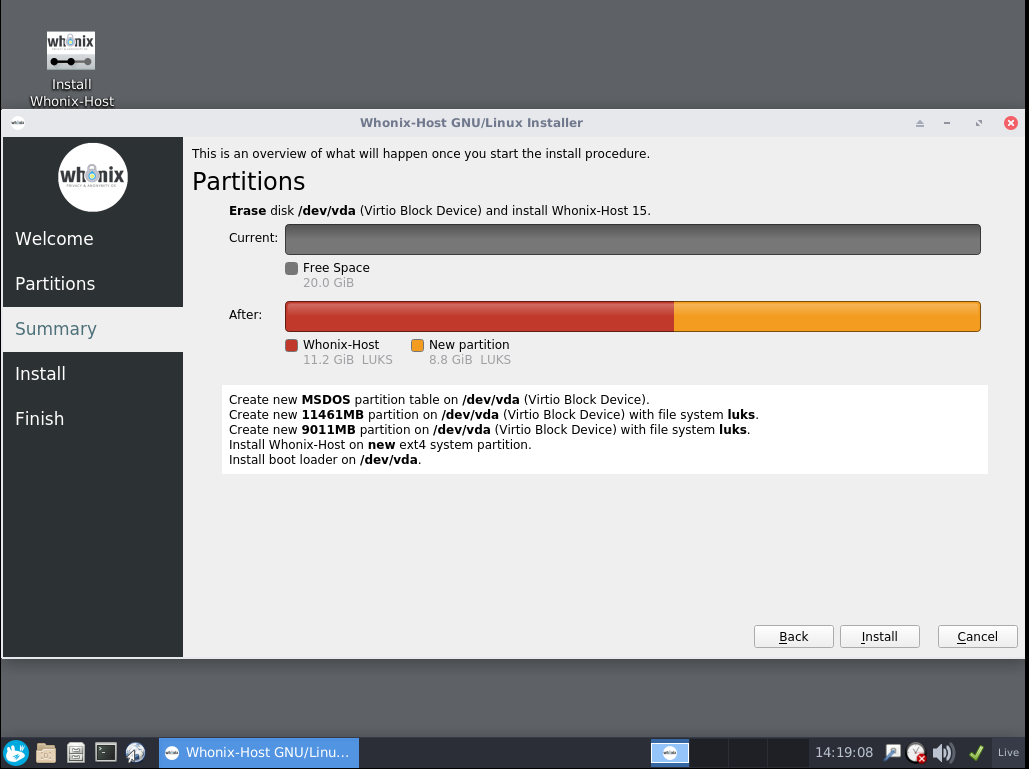1029x769 pixels.
Task: Select the Partitions step in sidebar
Action: pos(55,284)
